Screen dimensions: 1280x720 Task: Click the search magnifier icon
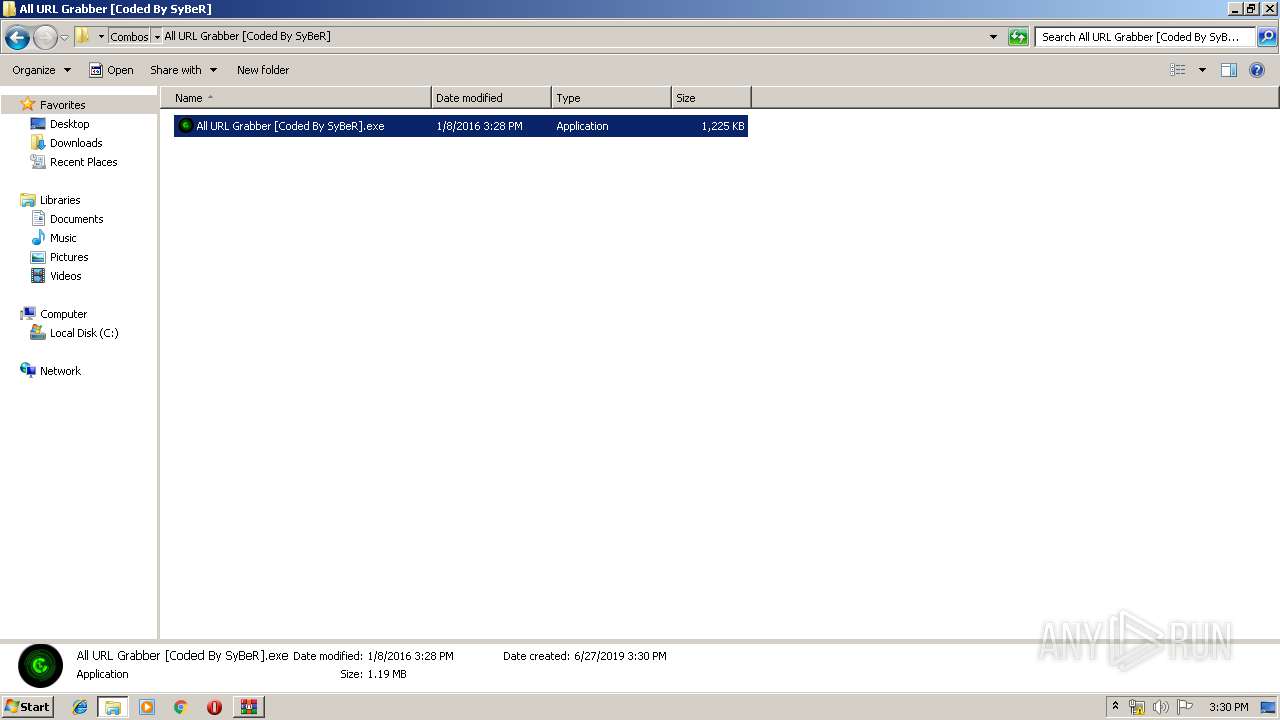coord(1266,37)
